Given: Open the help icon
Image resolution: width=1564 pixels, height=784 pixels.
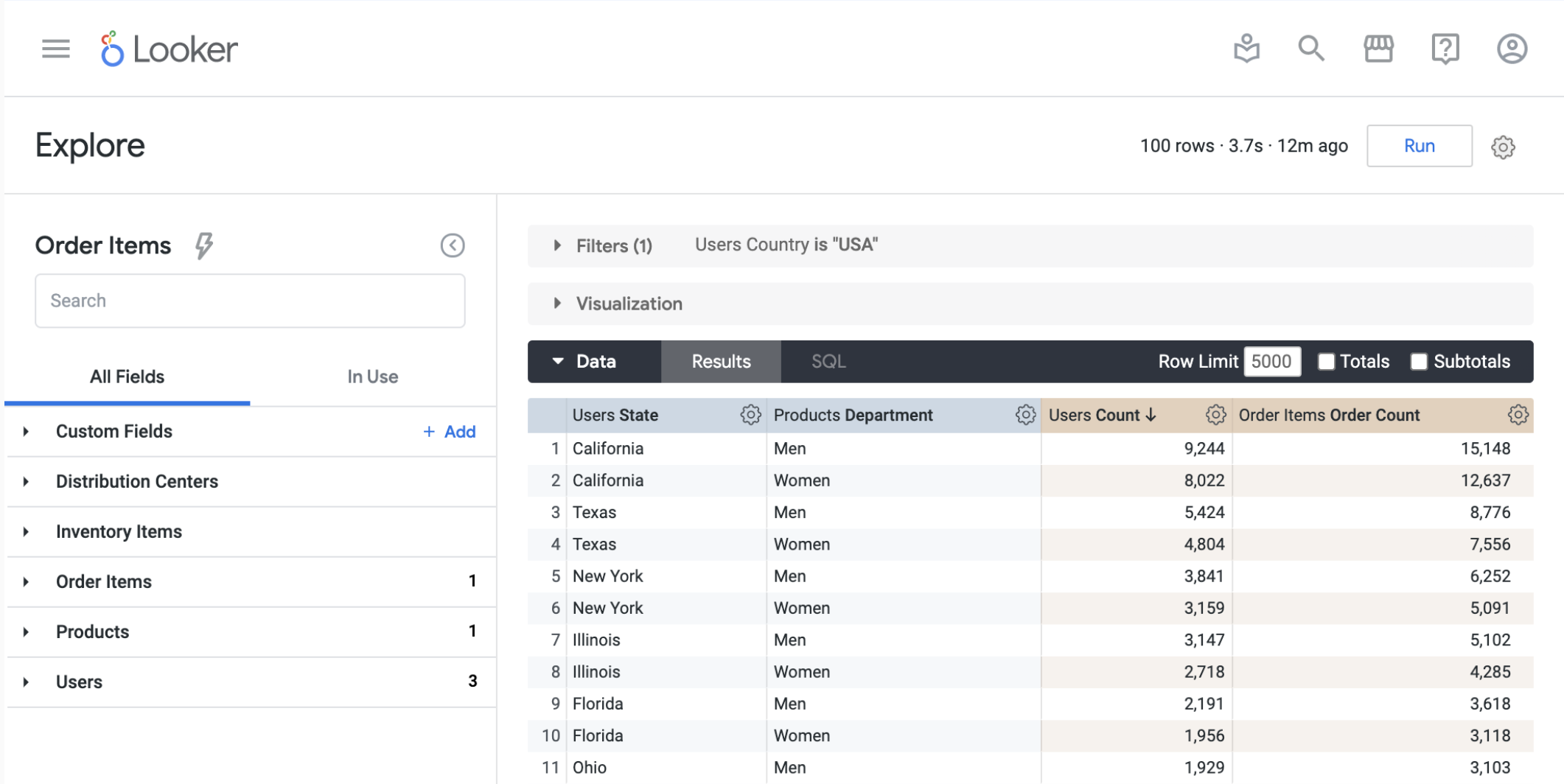Looking at the screenshot, I should 1445,48.
